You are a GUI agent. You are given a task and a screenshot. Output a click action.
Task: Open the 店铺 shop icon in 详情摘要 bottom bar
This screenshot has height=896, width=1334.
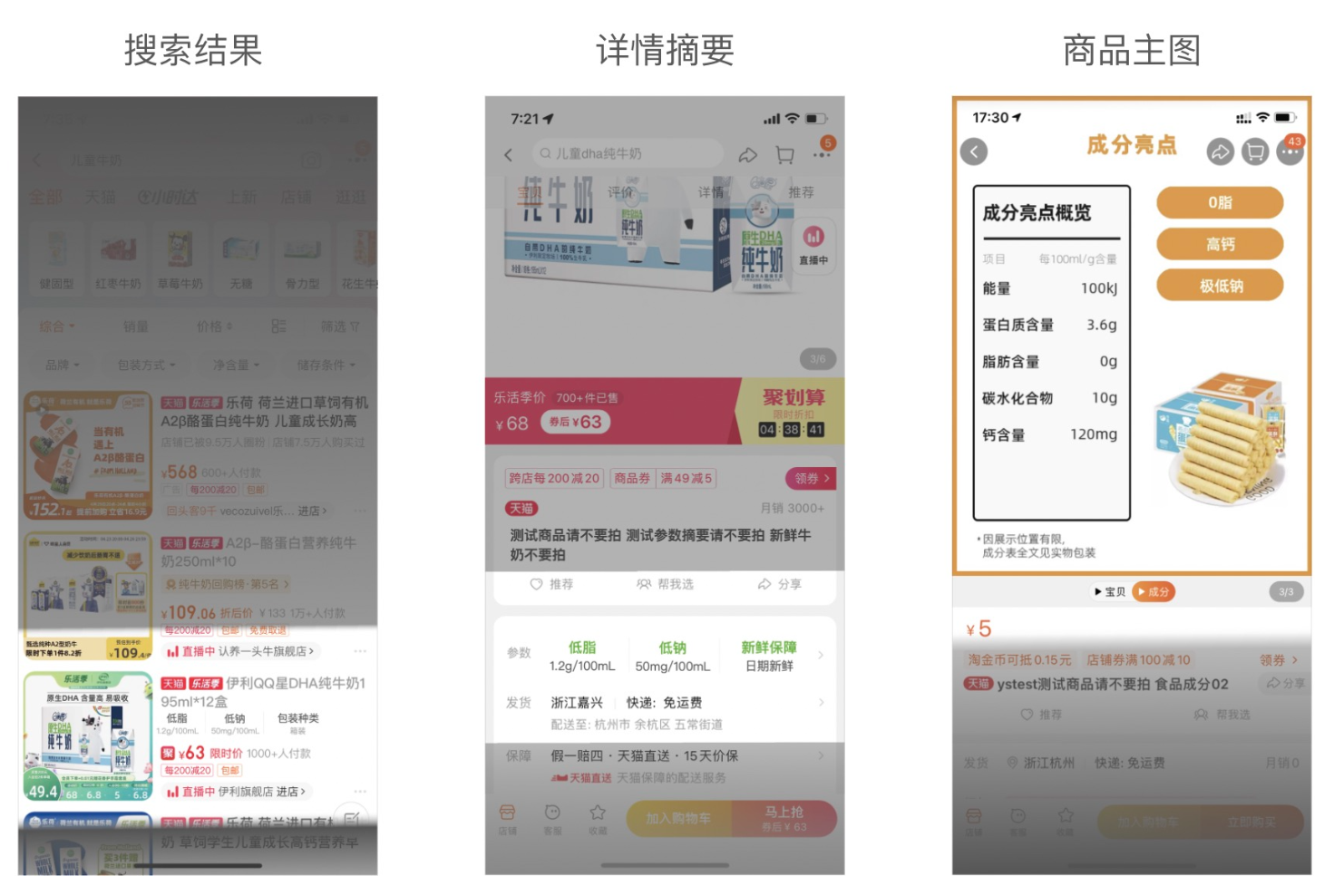coord(507,818)
